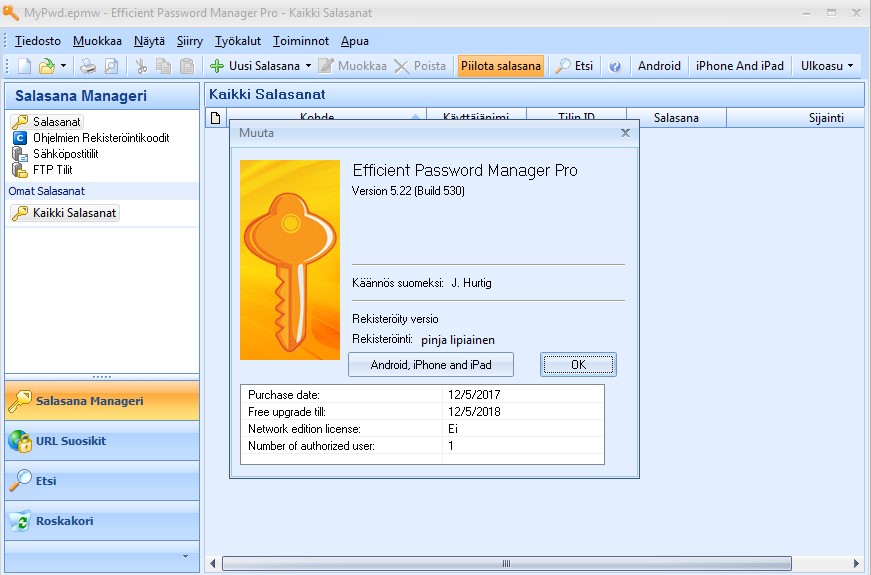This screenshot has height=575, width=871.
Task: Click the Print toolbar icon
Action: pyautogui.click(x=87, y=66)
